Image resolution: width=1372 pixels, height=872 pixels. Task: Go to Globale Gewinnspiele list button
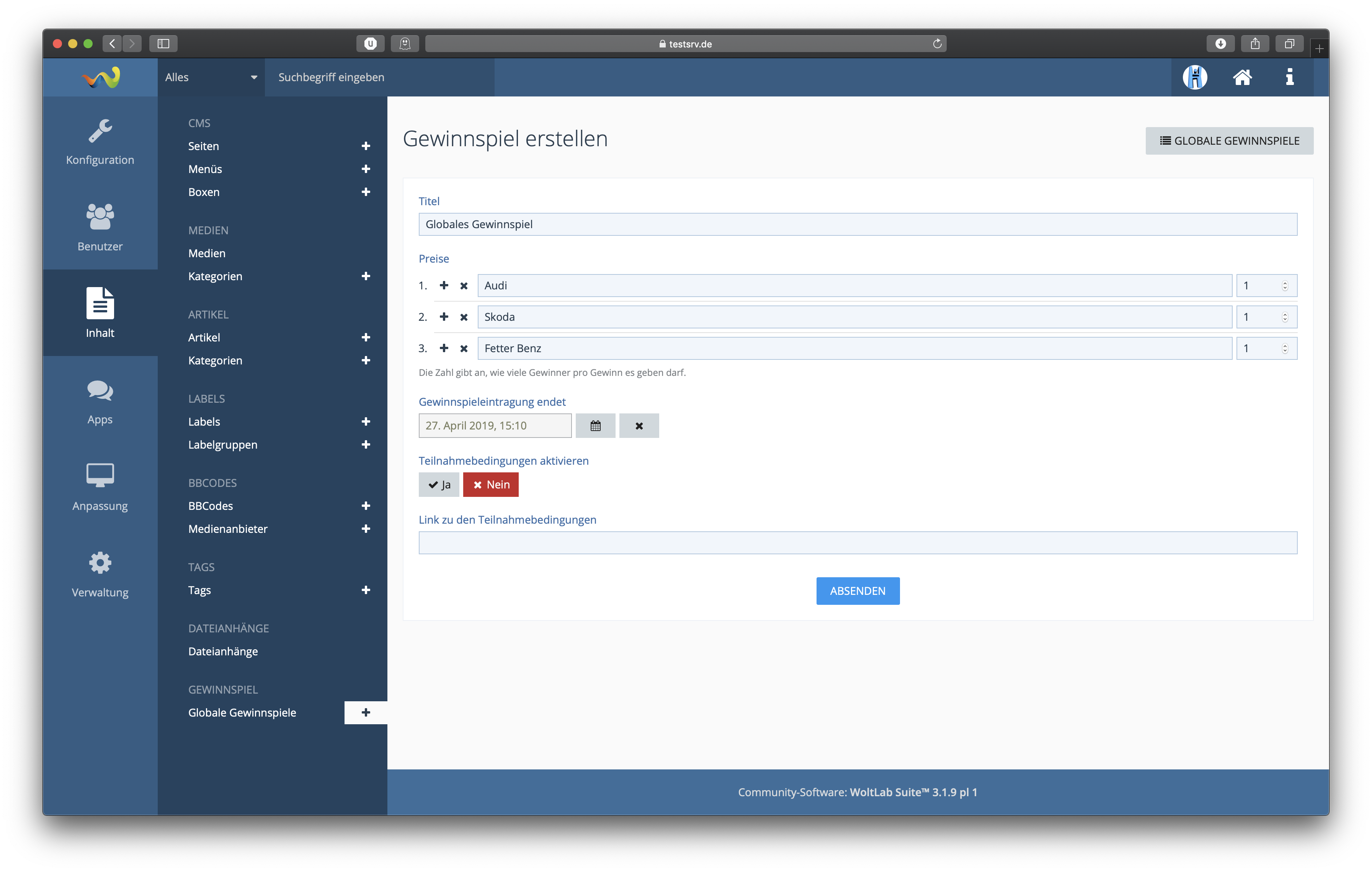(x=1229, y=141)
